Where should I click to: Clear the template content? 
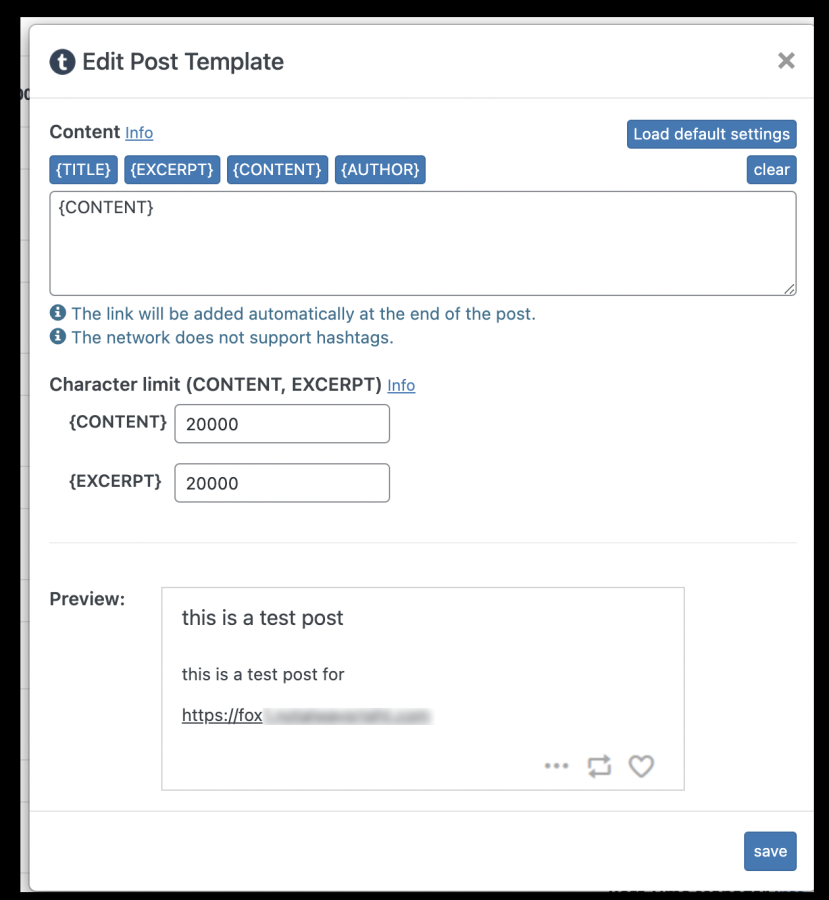[771, 170]
